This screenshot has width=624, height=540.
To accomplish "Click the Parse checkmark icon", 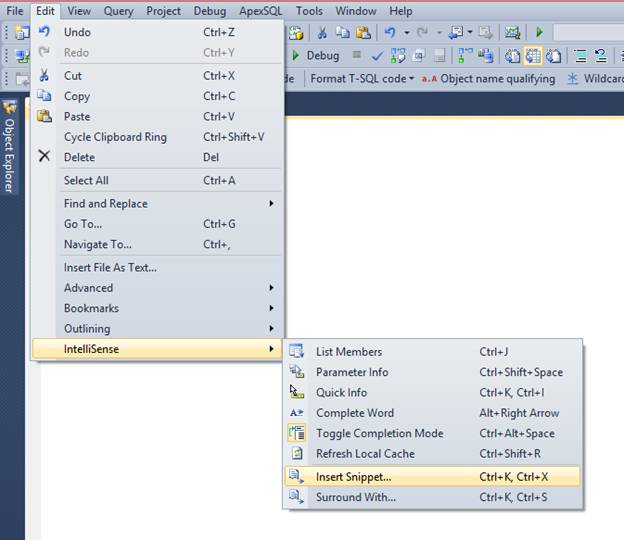I will 377,56.
